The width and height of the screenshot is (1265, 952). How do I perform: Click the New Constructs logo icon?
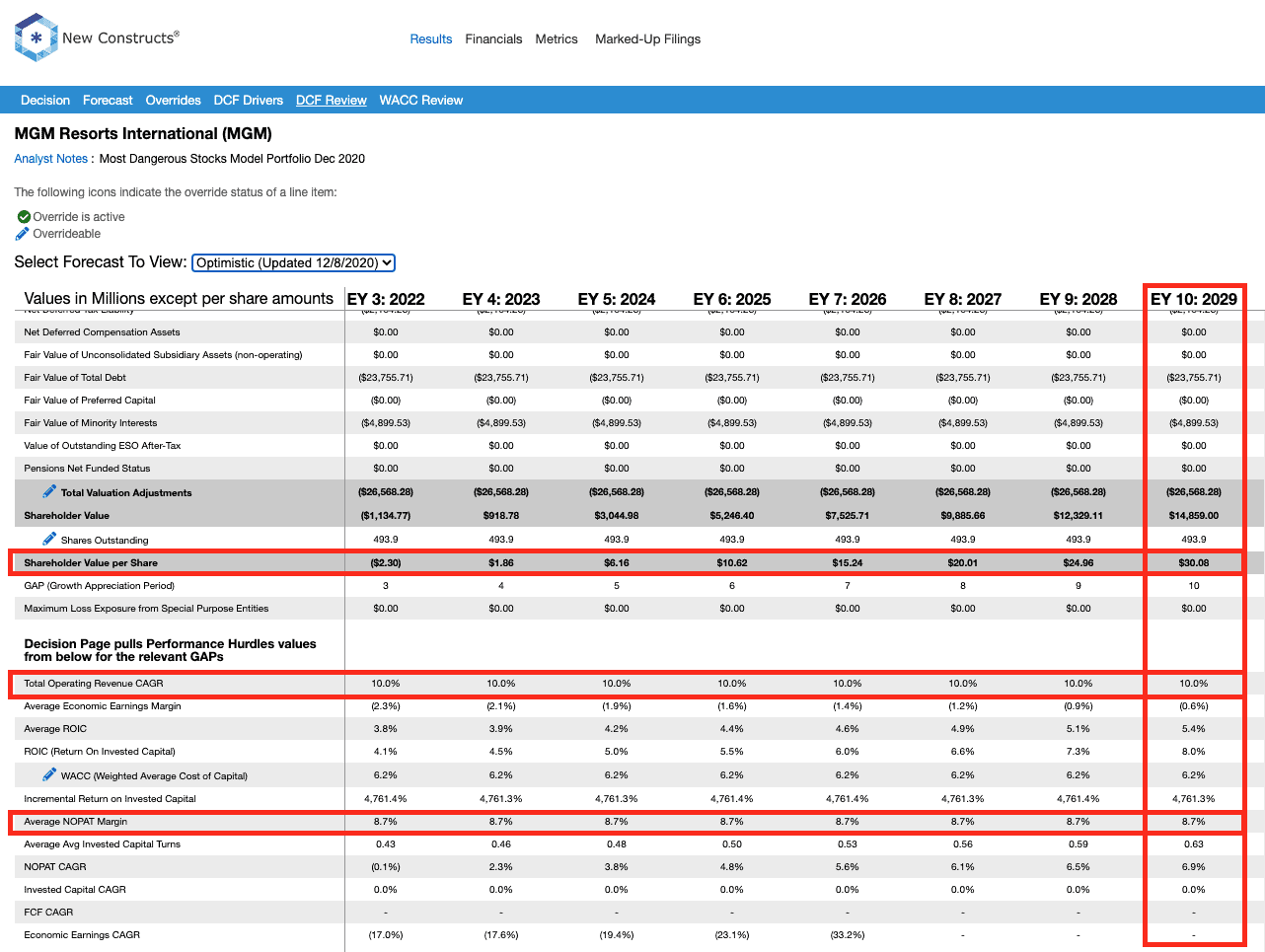pyautogui.click(x=37, y=37)
